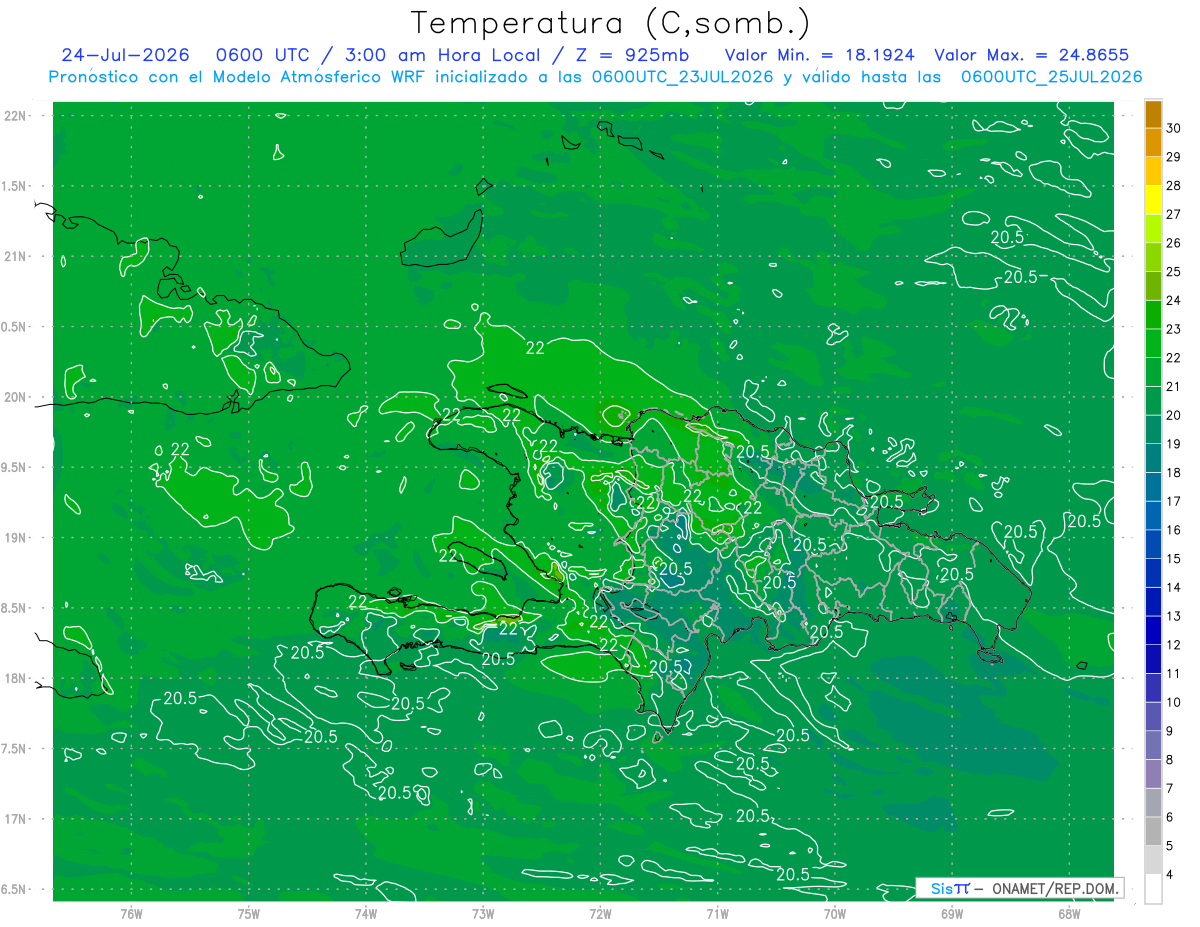Click the '76W' longitude label

click(x=131, y=913)
